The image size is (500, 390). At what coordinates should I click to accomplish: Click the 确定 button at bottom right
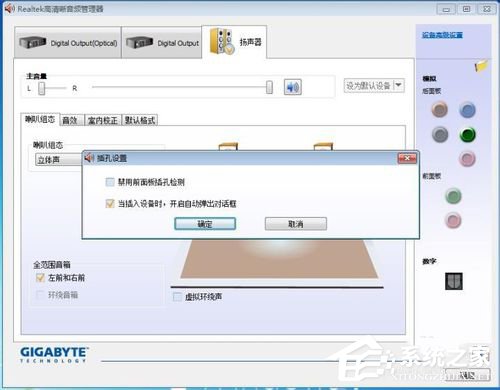click(x=468, y=375)
